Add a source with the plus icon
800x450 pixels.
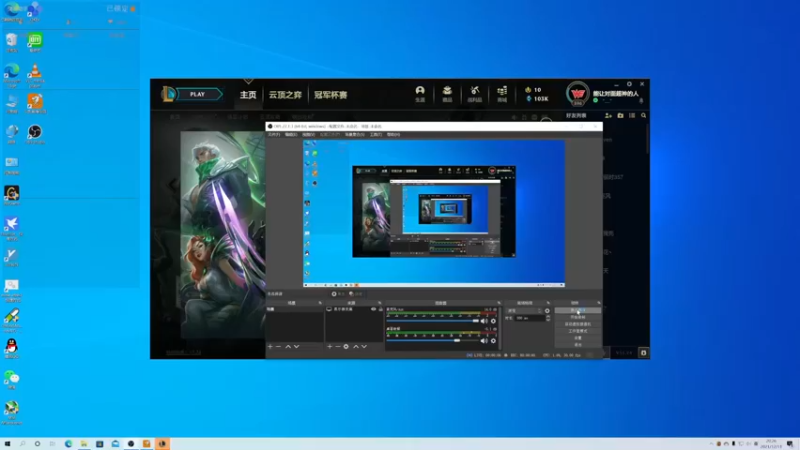pos(330,346)
